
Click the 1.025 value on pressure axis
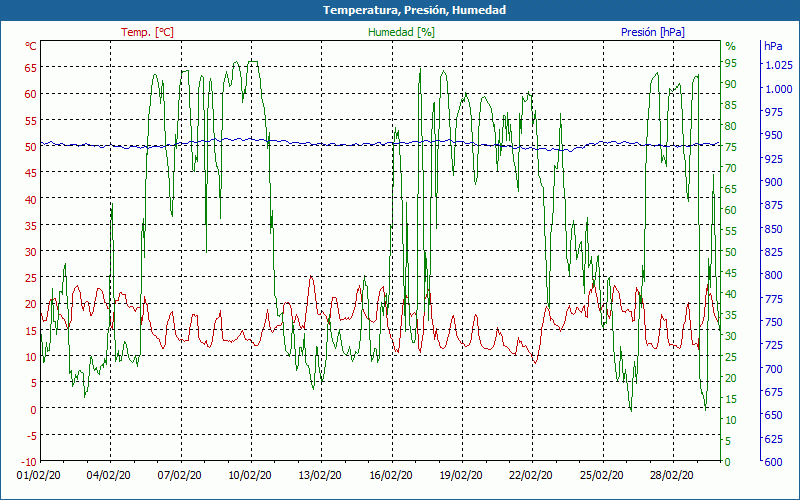pos(779,65)
